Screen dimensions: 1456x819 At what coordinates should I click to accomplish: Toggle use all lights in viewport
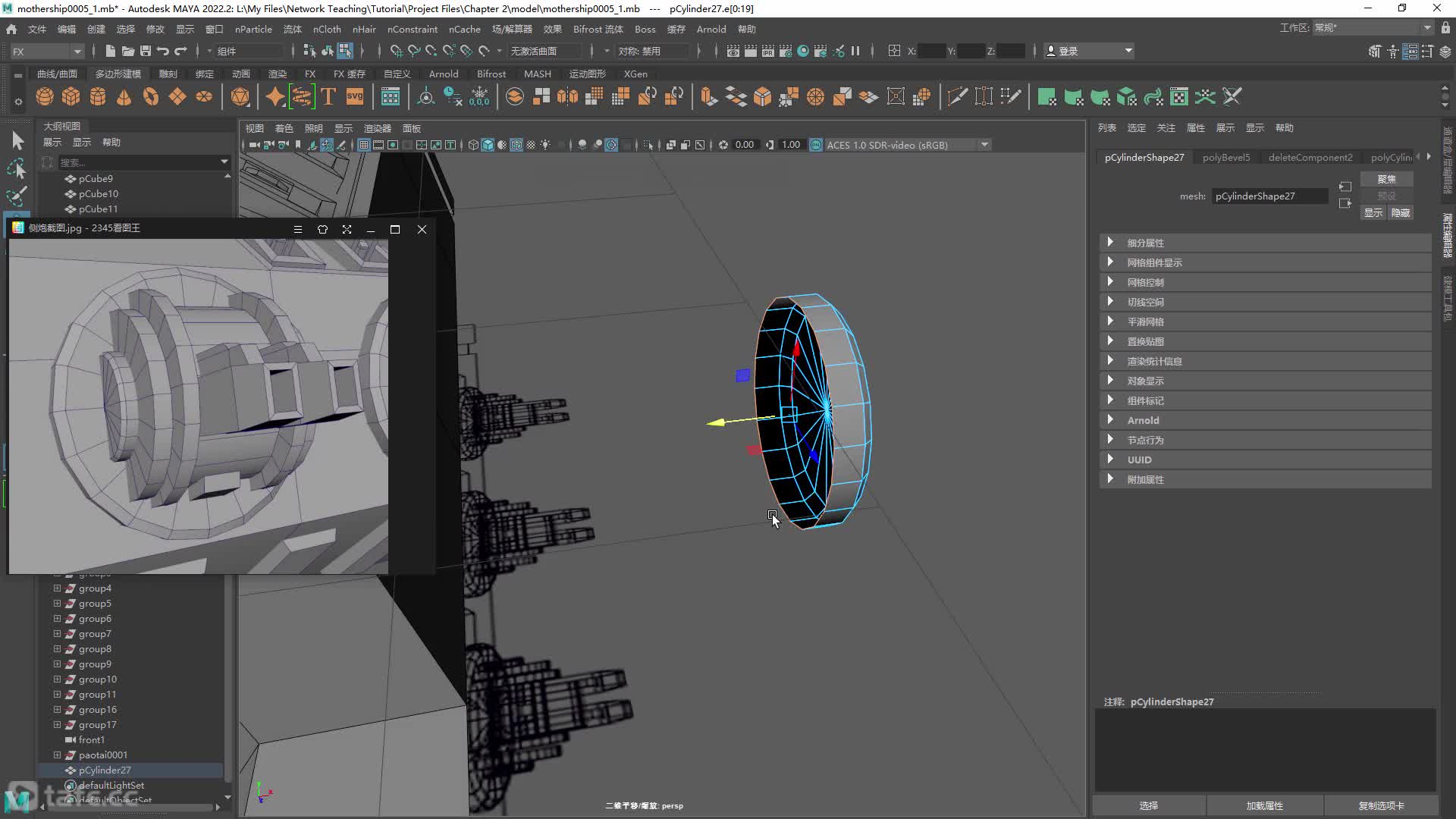click(x=545, y=145)
